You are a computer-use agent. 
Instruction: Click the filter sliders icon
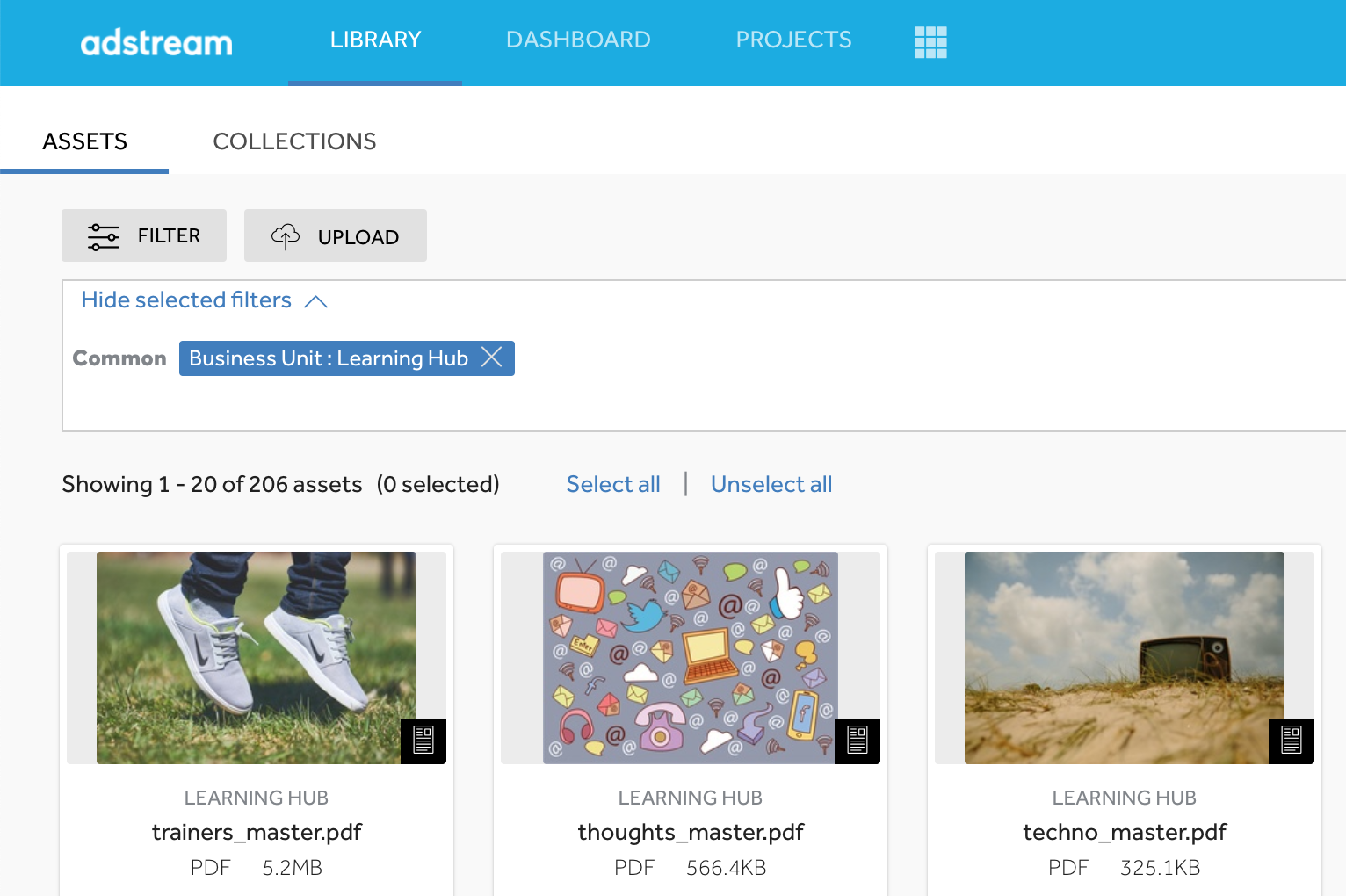104,236
